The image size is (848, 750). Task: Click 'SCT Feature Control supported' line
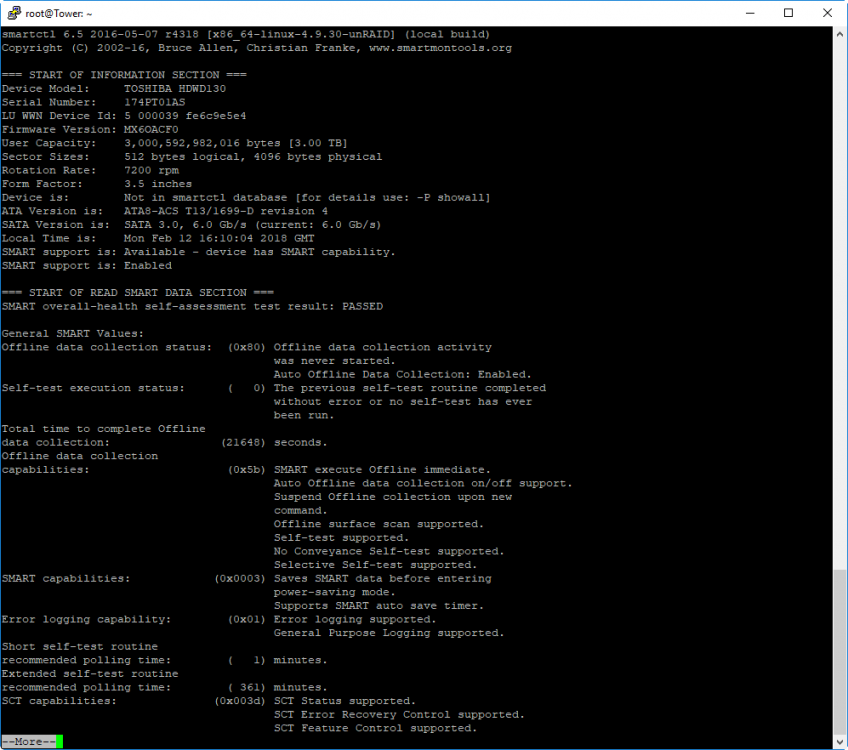coord(375,728)
